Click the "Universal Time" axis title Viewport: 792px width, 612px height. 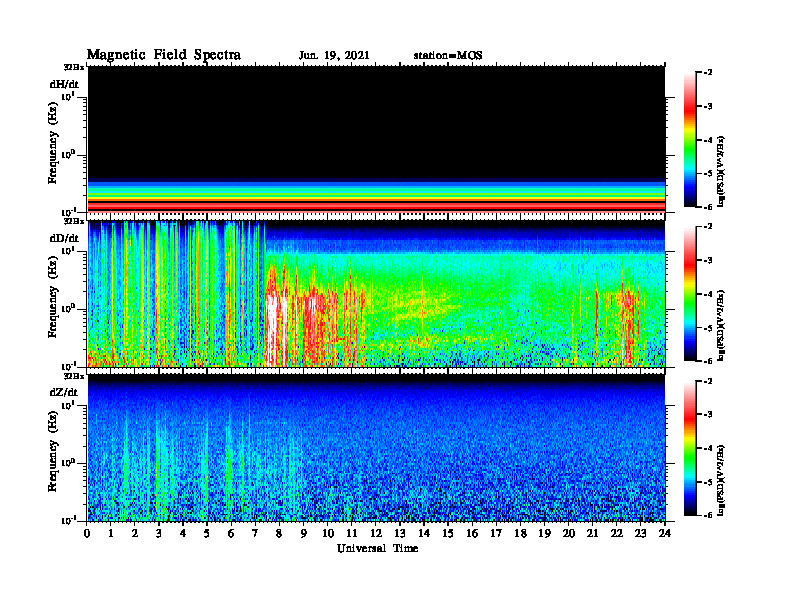[377, 548]
